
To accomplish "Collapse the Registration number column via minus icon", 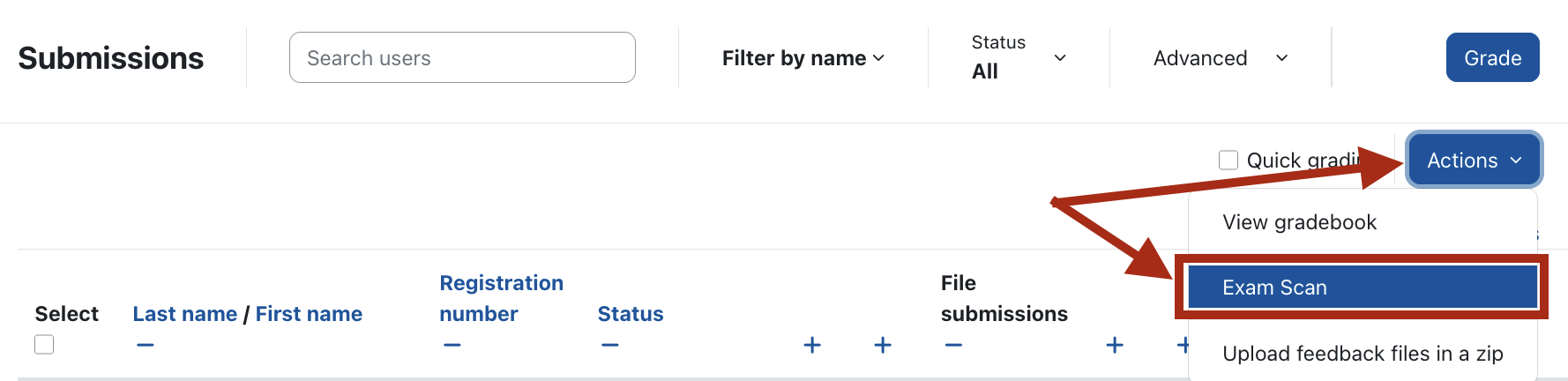I will click(x=452, y=345).
